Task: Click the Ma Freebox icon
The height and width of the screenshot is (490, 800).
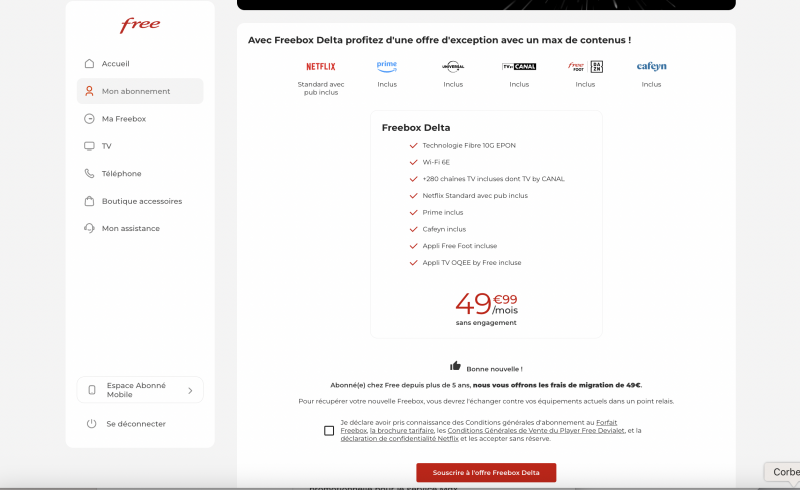Action: coord(90,119)
